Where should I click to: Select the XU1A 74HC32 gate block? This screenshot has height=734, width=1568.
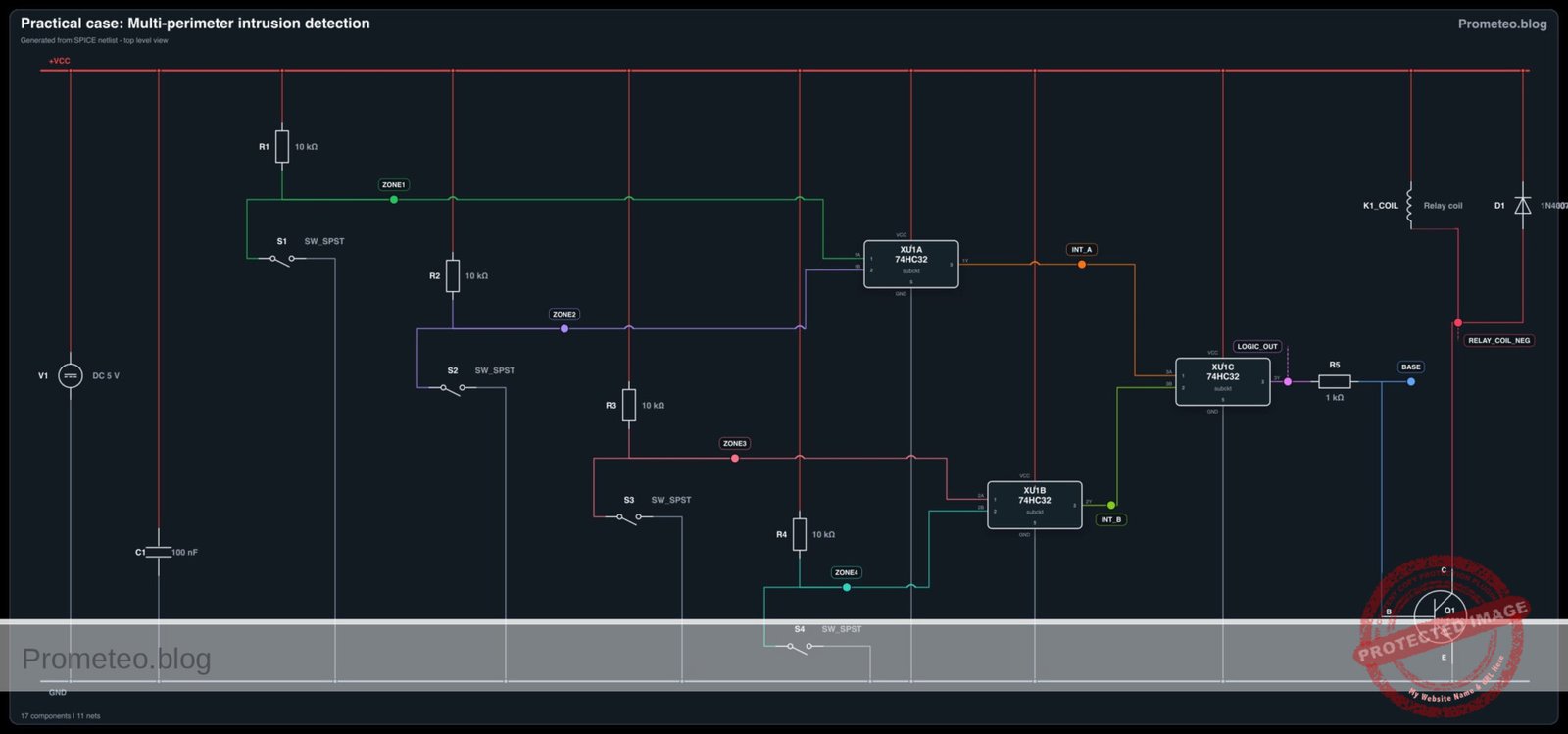click(911, 265)
